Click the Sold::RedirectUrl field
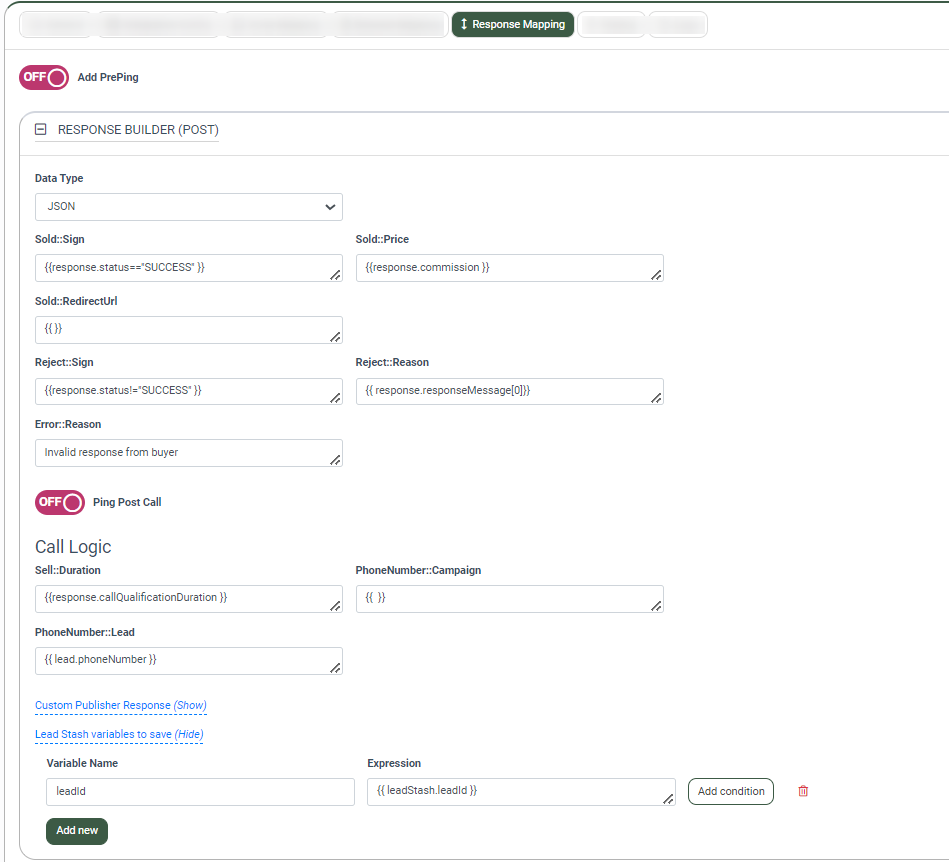949x862 pixels. coord(189,330)
